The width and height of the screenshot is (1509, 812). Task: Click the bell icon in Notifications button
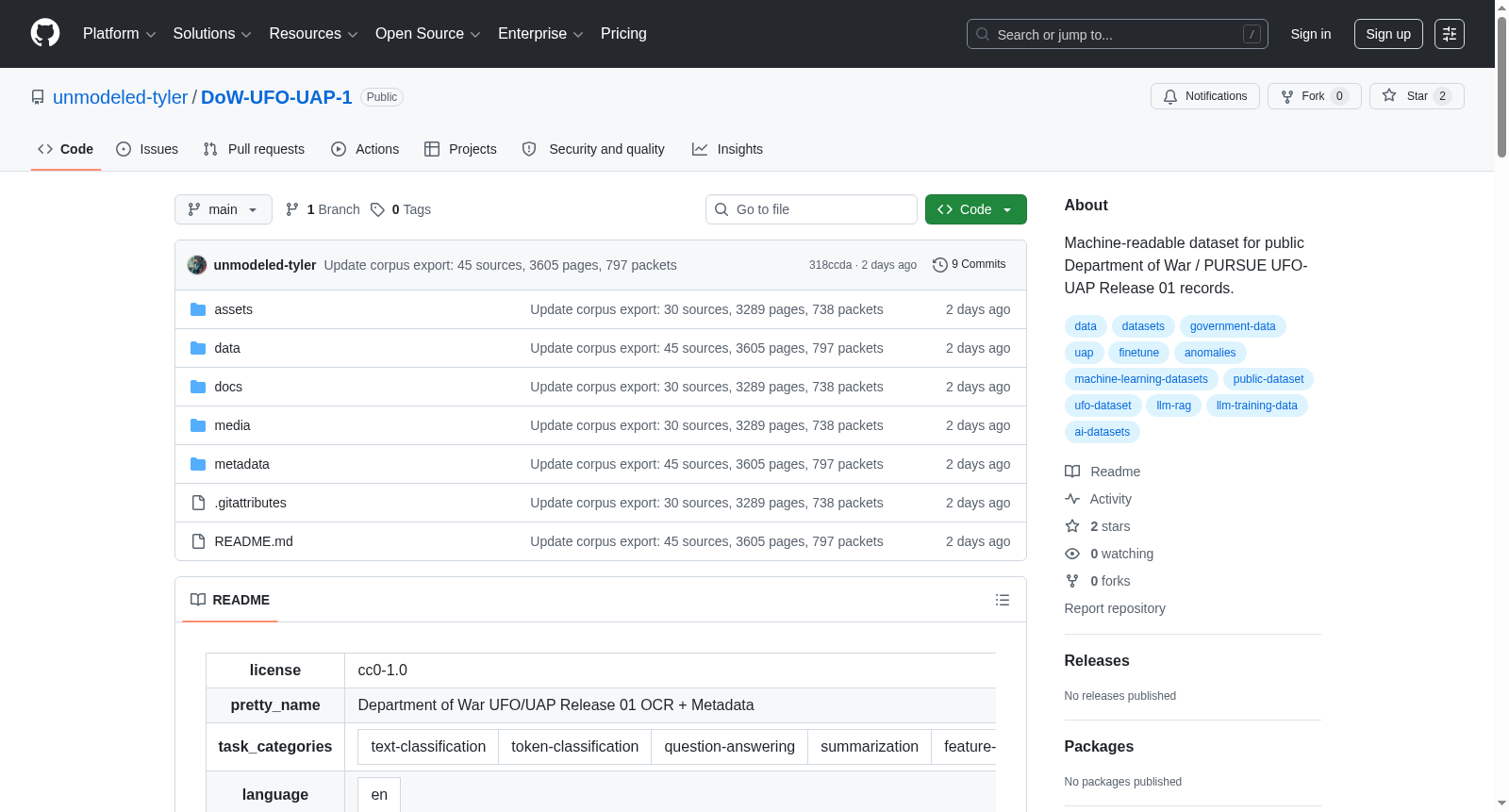coord(1170,96)
